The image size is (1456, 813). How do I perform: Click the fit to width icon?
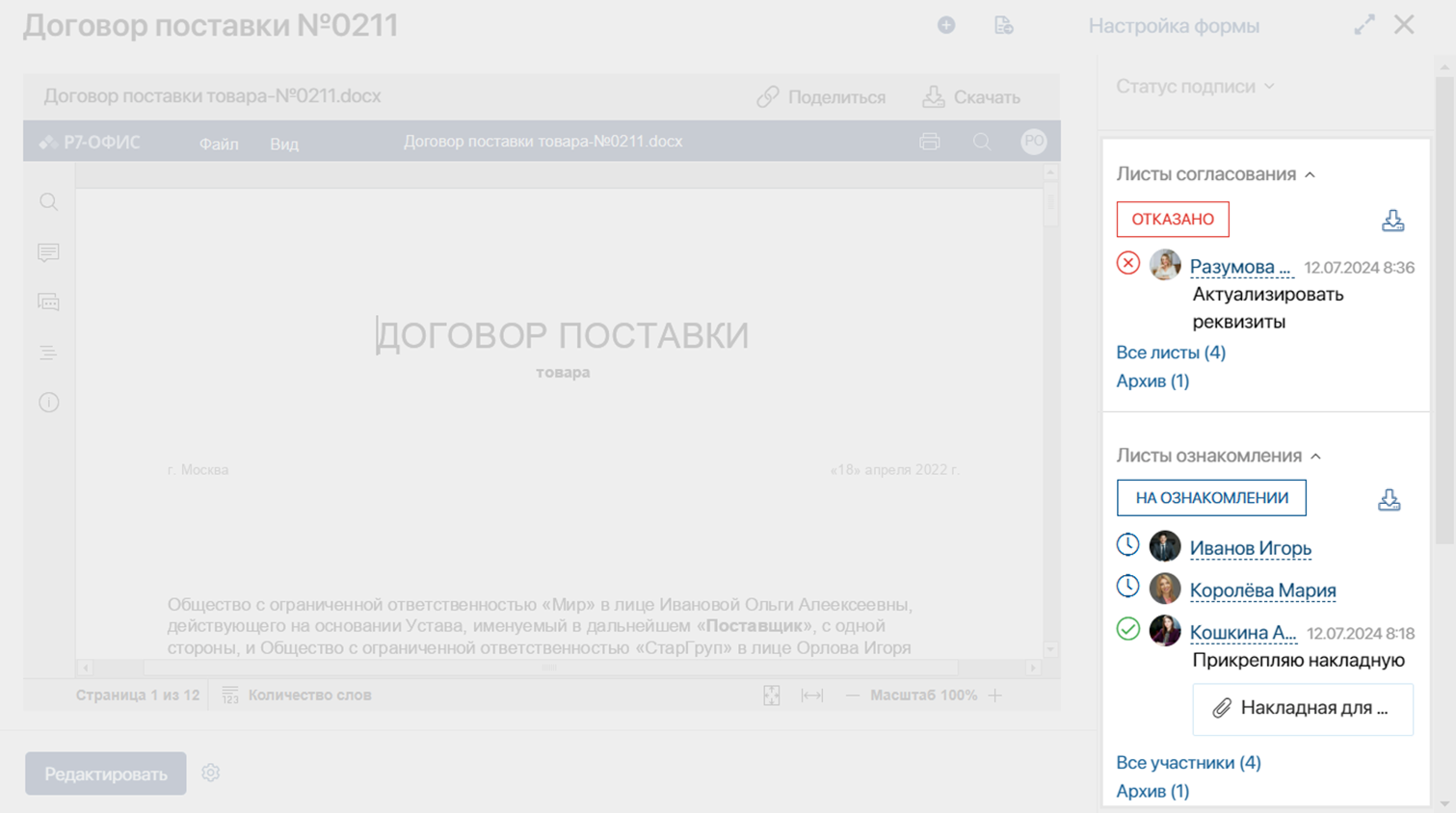pyautogui.click(x=812, y=695)
